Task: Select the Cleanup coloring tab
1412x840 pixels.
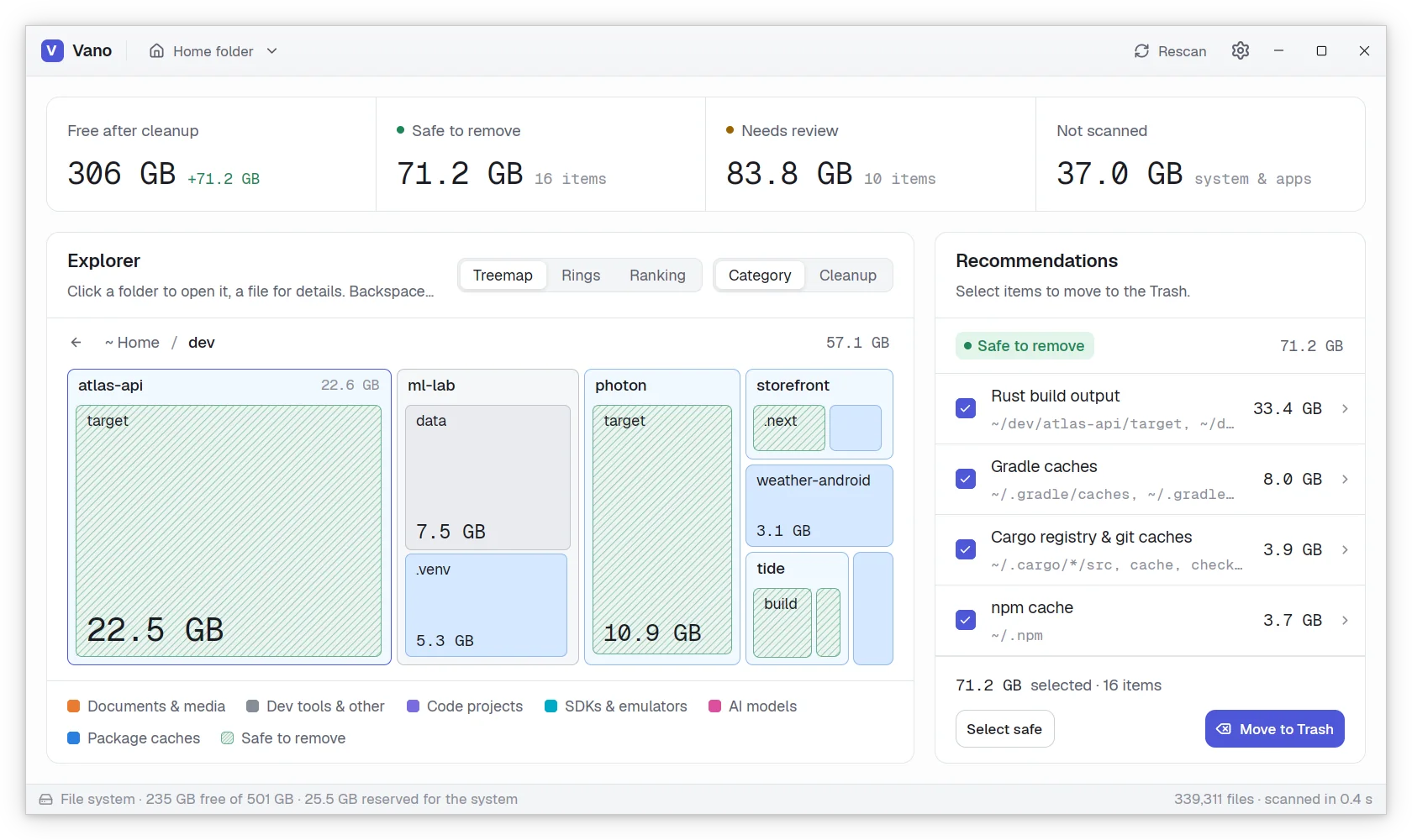Action: tap(848, 276)
